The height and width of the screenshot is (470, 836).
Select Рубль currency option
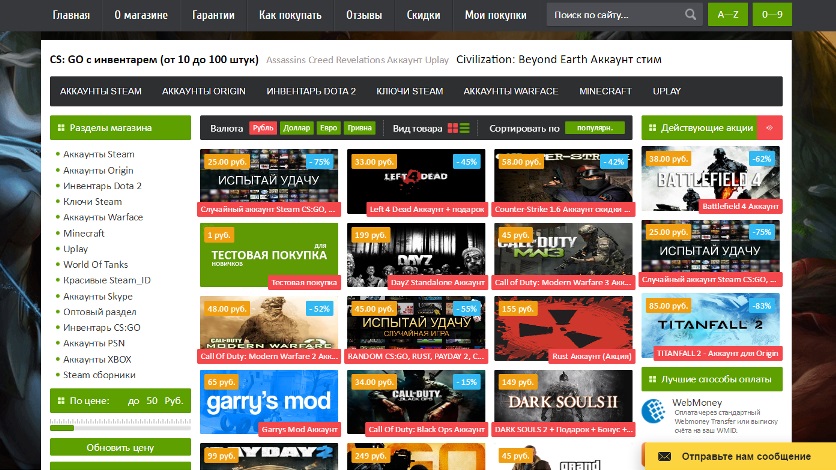(263, 129)
